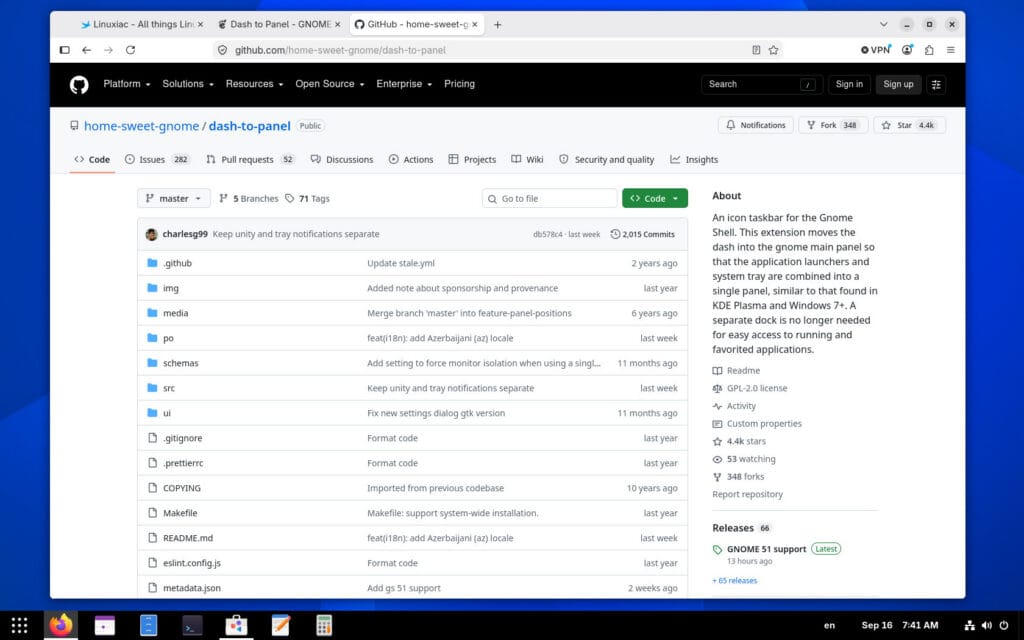Click the volume speaker tray icon

pos(987,625)
